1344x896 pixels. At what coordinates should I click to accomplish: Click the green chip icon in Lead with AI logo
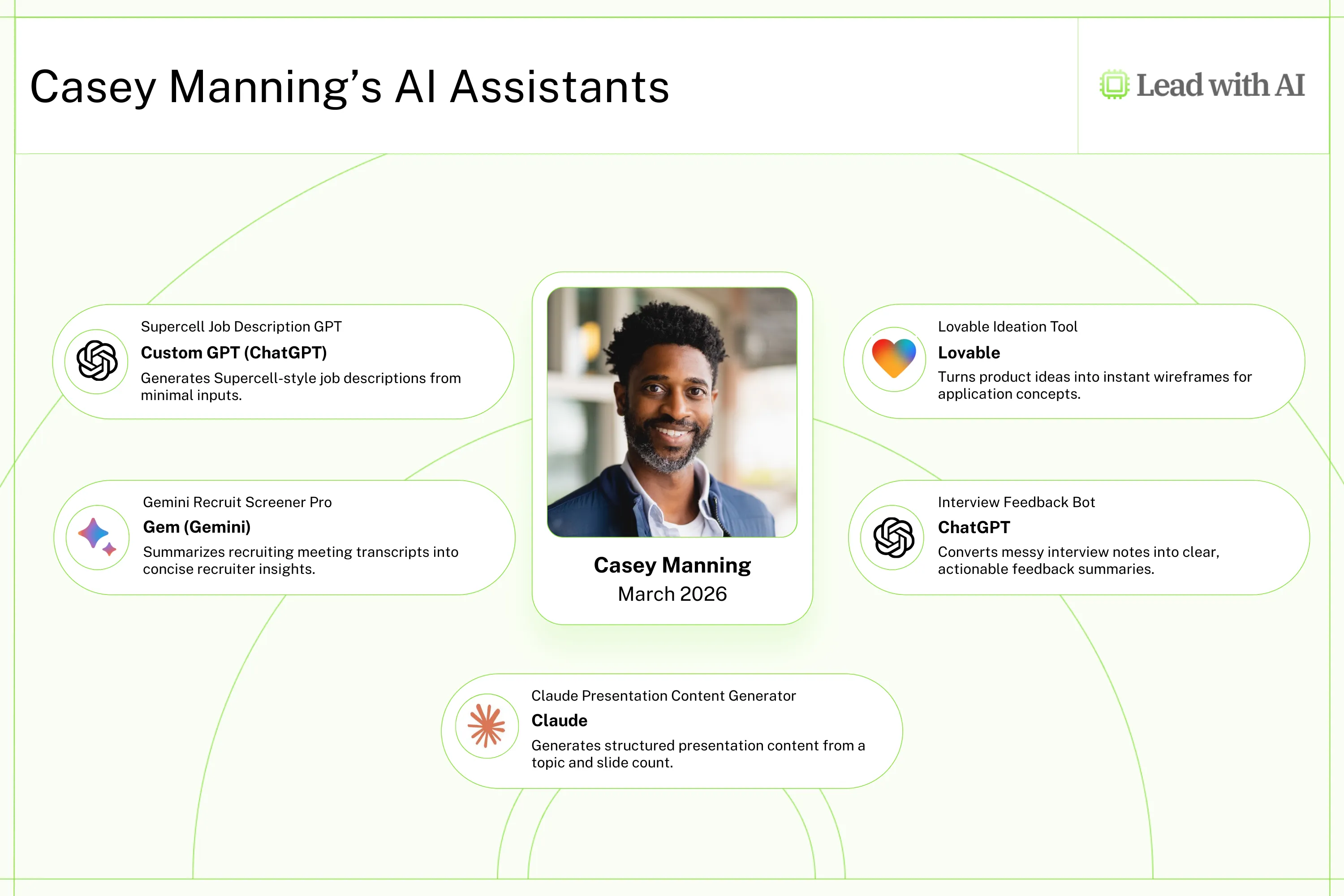tap(1114, 85)
